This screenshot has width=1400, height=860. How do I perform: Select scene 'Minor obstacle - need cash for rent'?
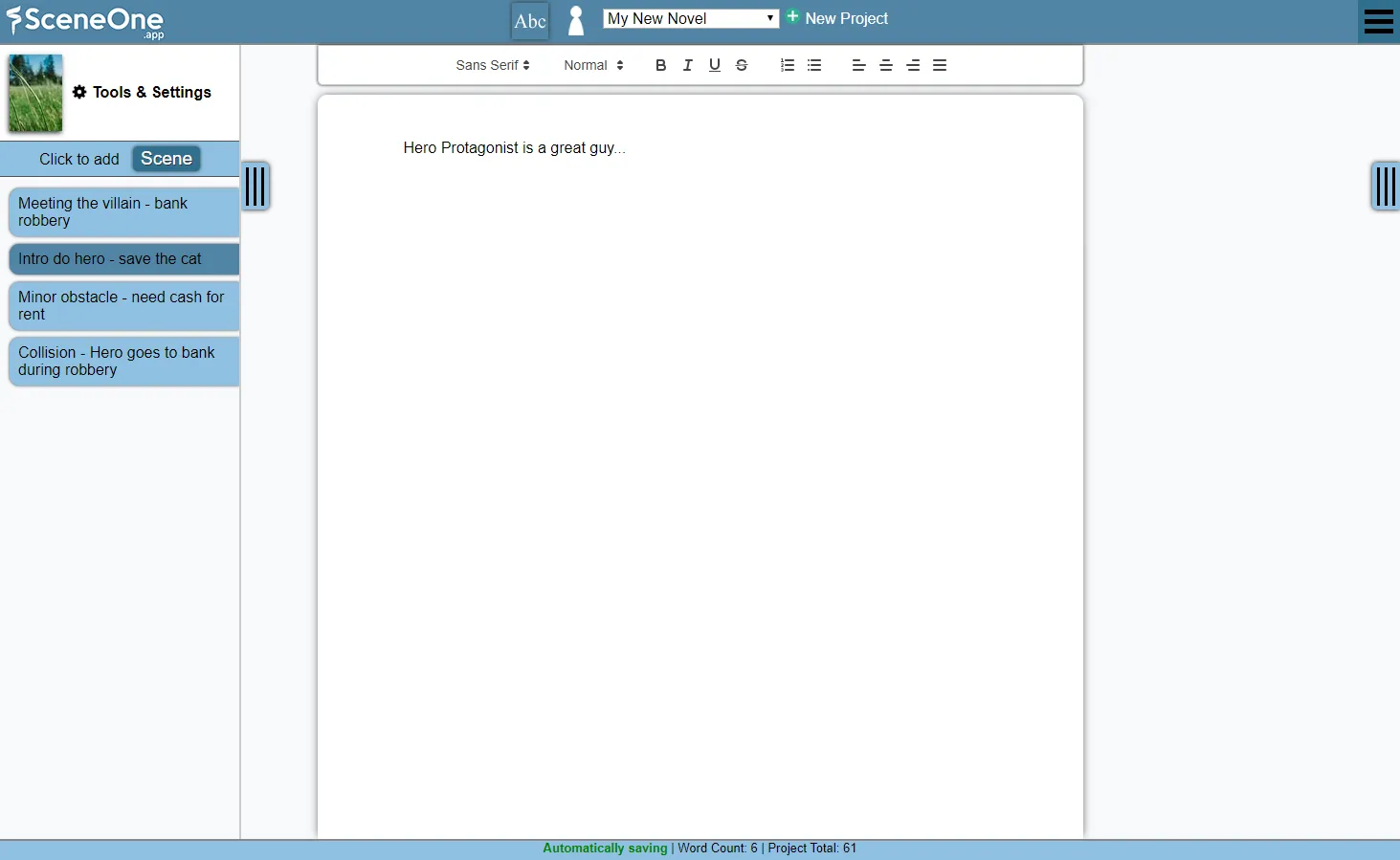pyautogui.click(x=122, y=306)
